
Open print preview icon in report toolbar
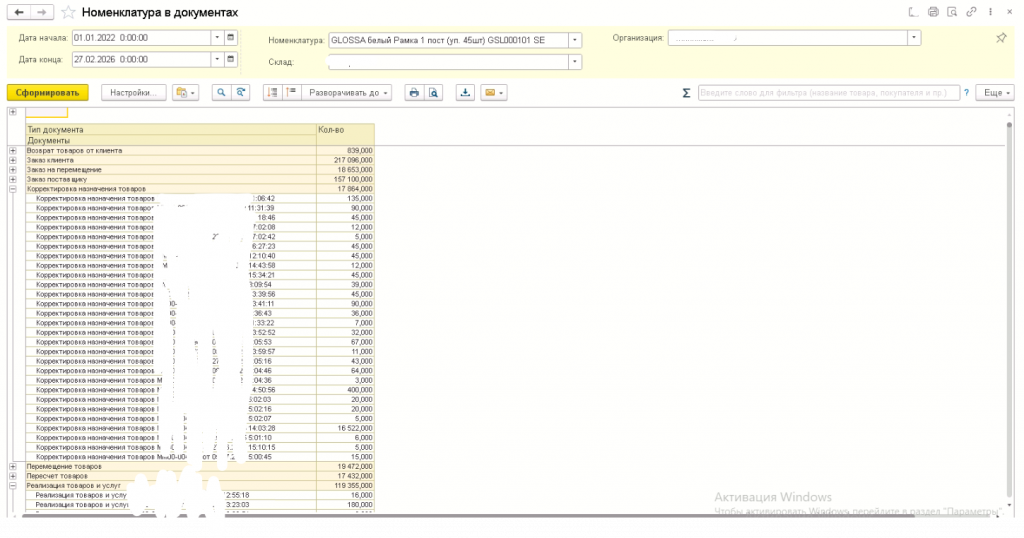point(434,92)
